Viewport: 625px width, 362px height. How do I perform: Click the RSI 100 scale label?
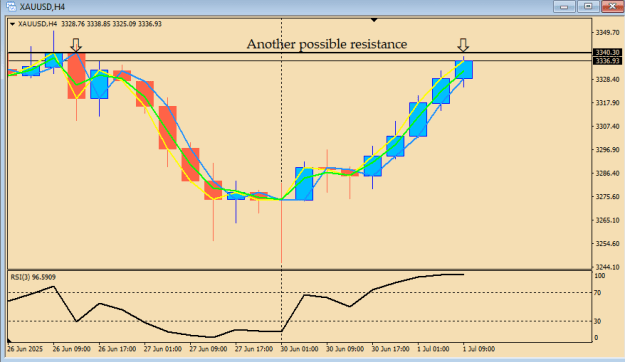coord(599,276)
